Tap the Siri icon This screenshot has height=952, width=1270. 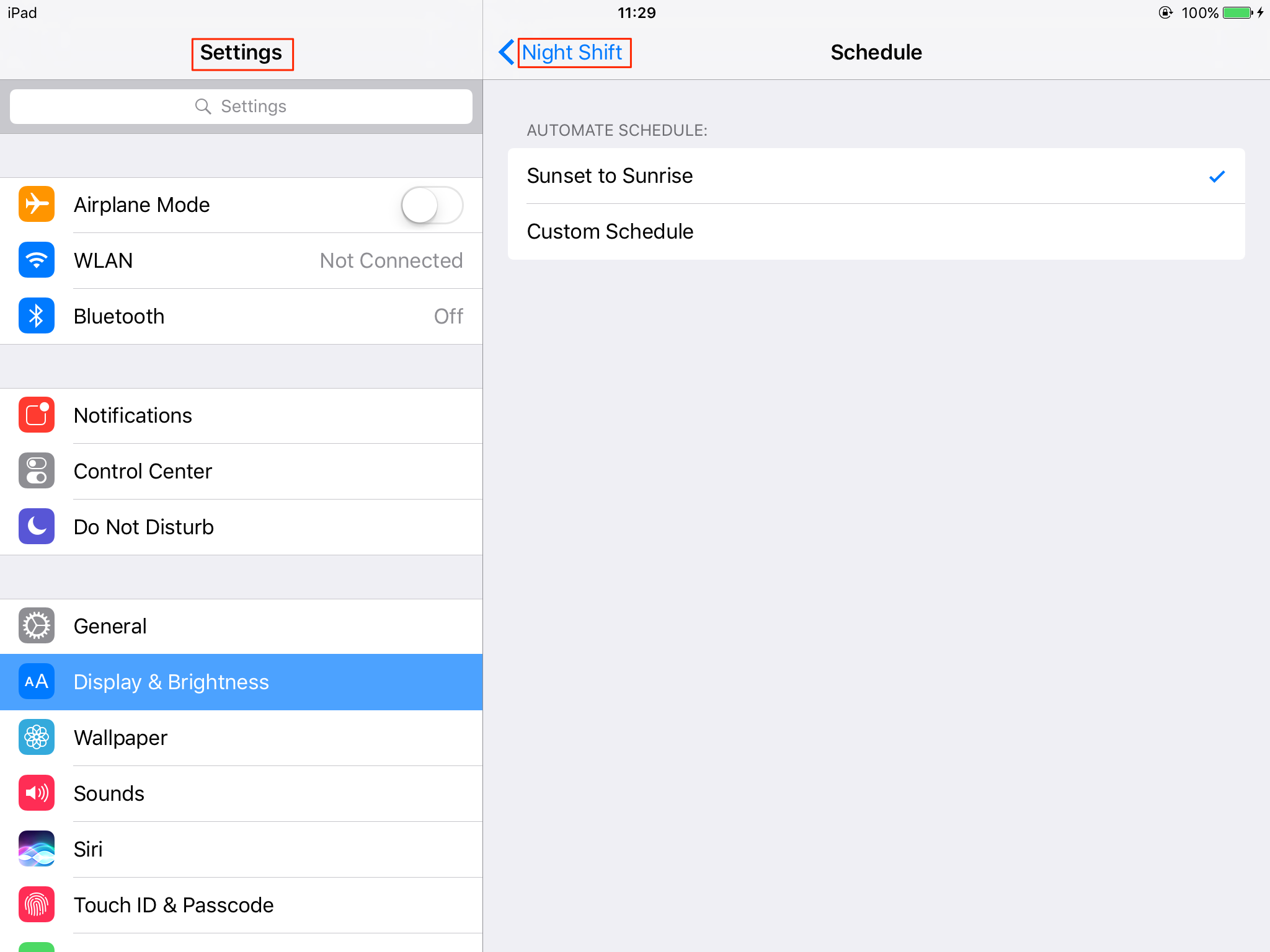[37, 848]
